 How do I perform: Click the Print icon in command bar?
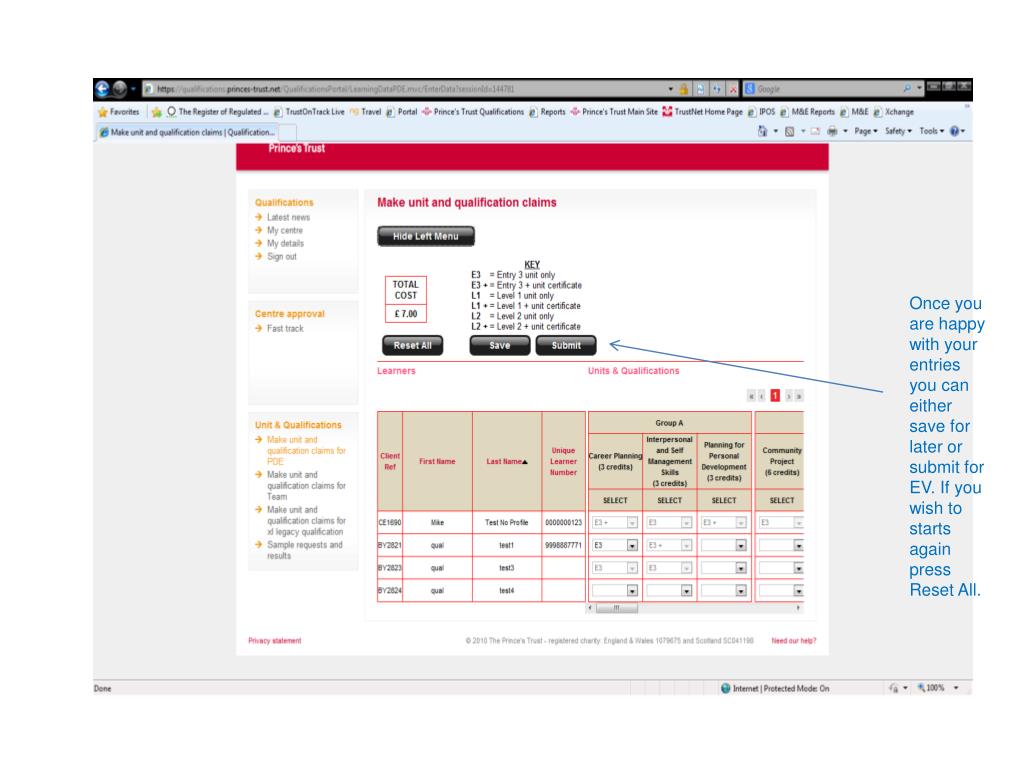pos(832,131)
